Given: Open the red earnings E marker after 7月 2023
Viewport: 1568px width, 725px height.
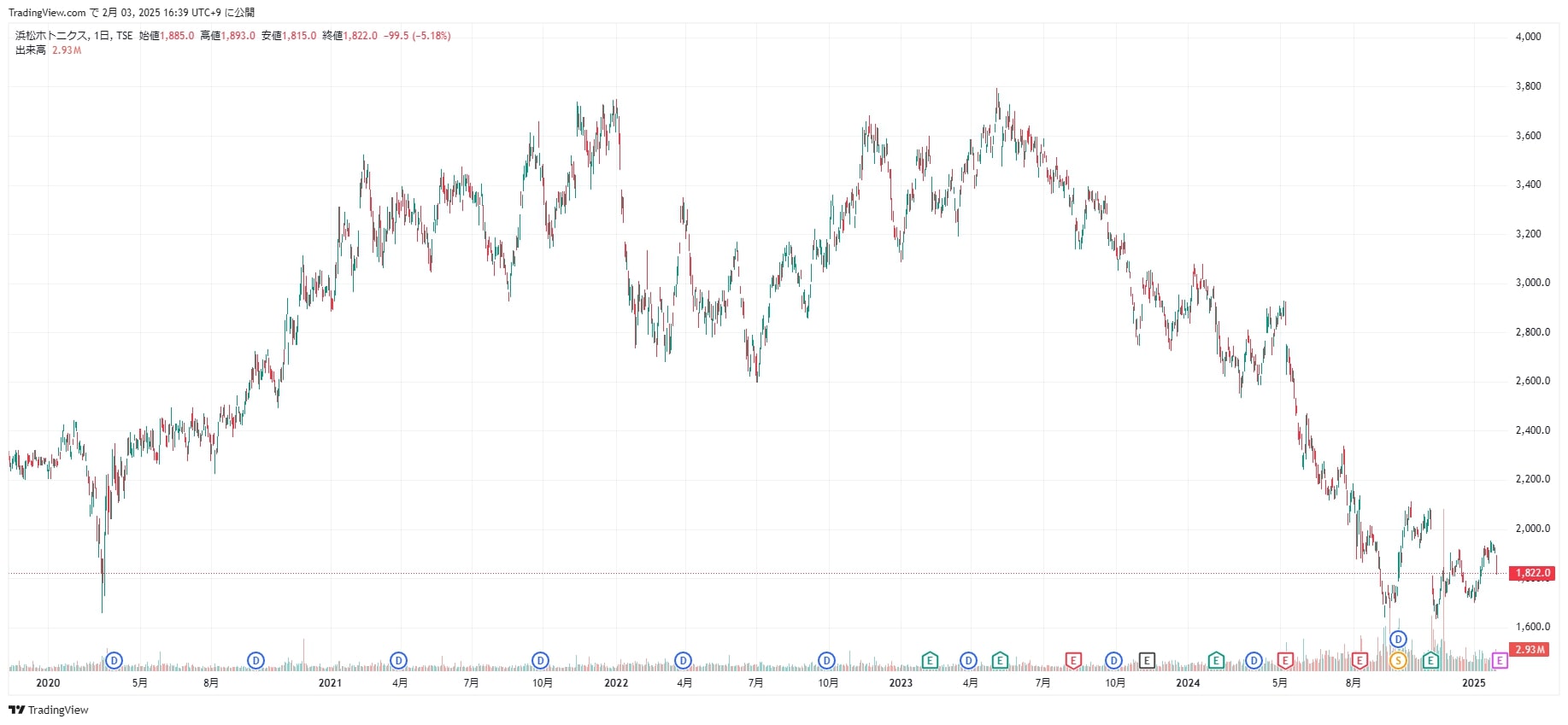Looking at the screenshot, I should pos(1073,660).
